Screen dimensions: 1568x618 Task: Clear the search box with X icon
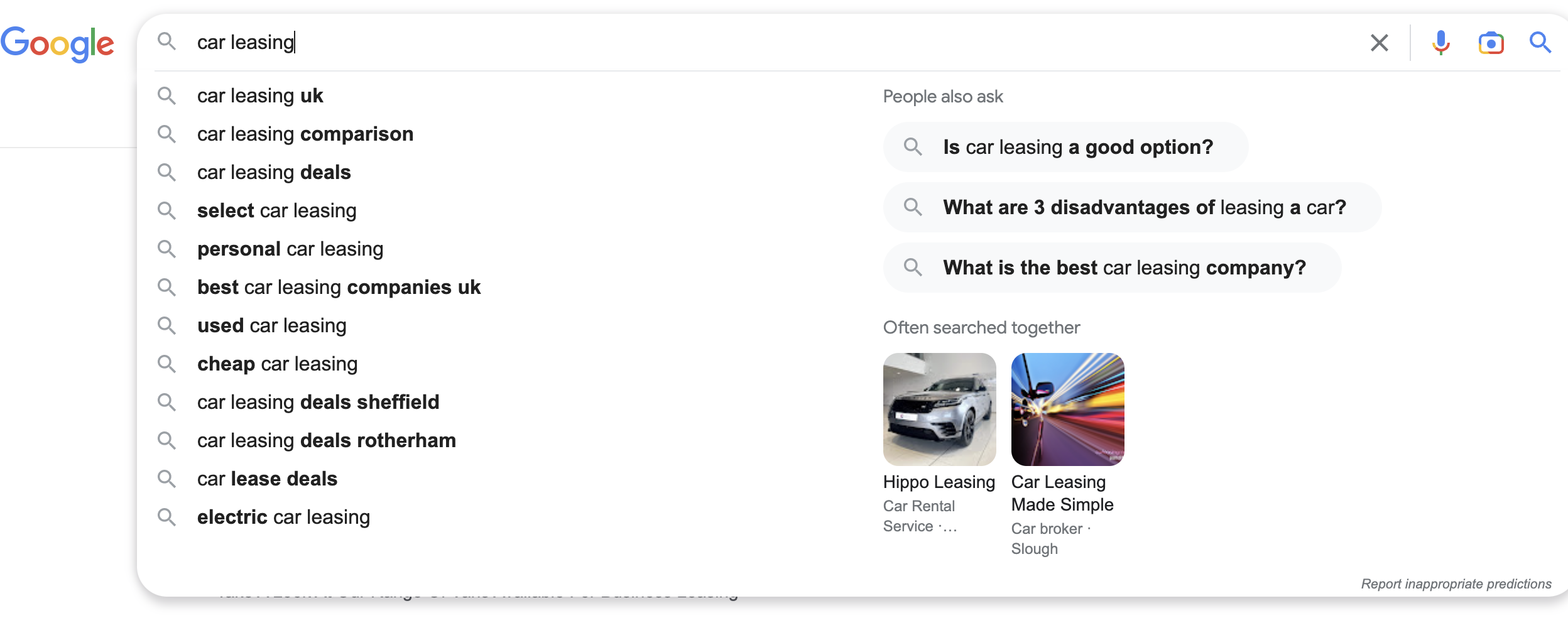1379,43
